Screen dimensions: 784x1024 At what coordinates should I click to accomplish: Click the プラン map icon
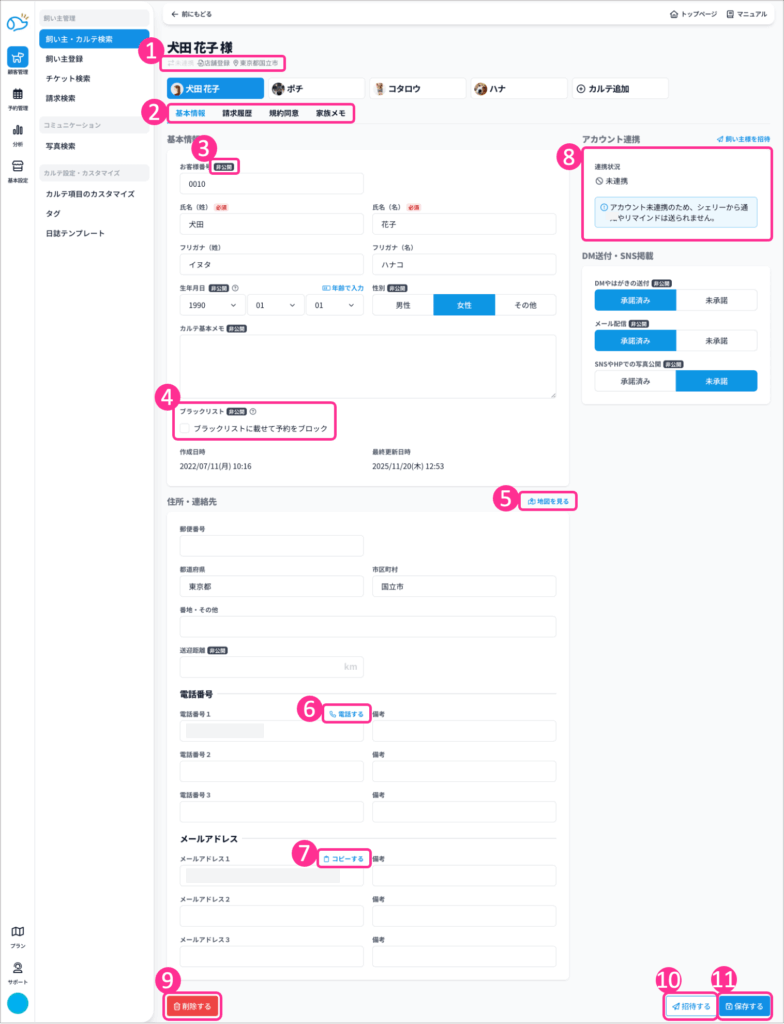click(18, 932)
